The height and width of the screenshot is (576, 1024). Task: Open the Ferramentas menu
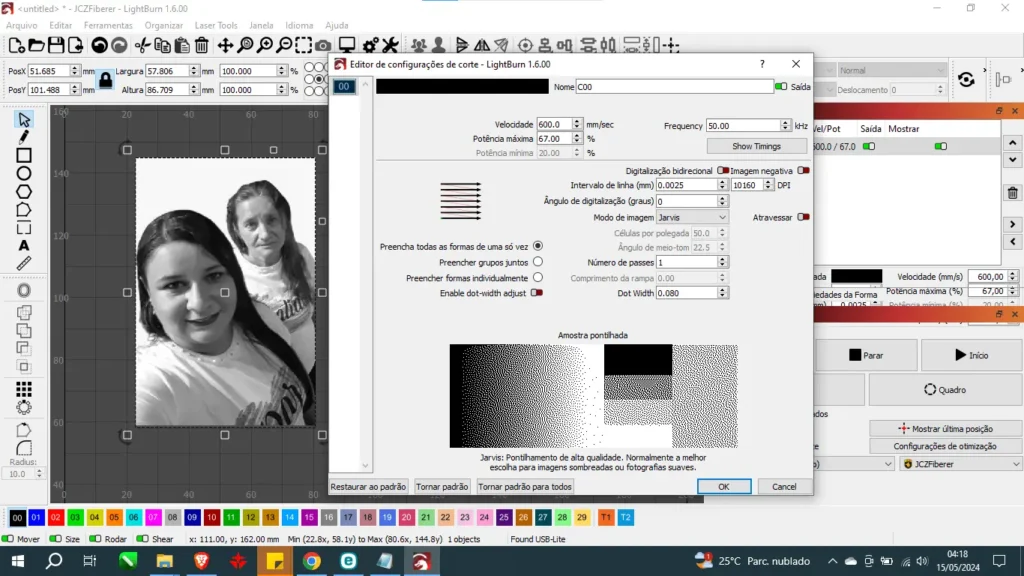pos(108,25)
